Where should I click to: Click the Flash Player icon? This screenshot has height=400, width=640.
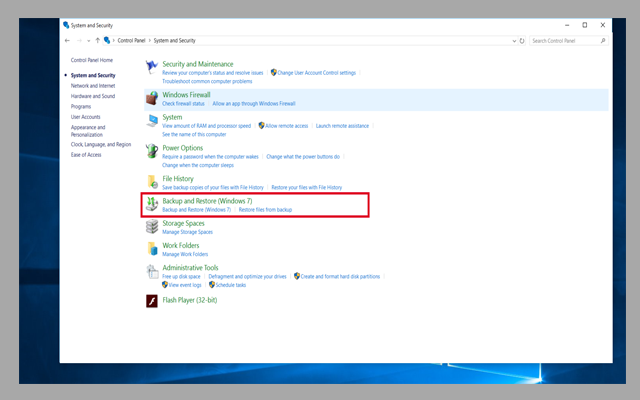(152, 300)
